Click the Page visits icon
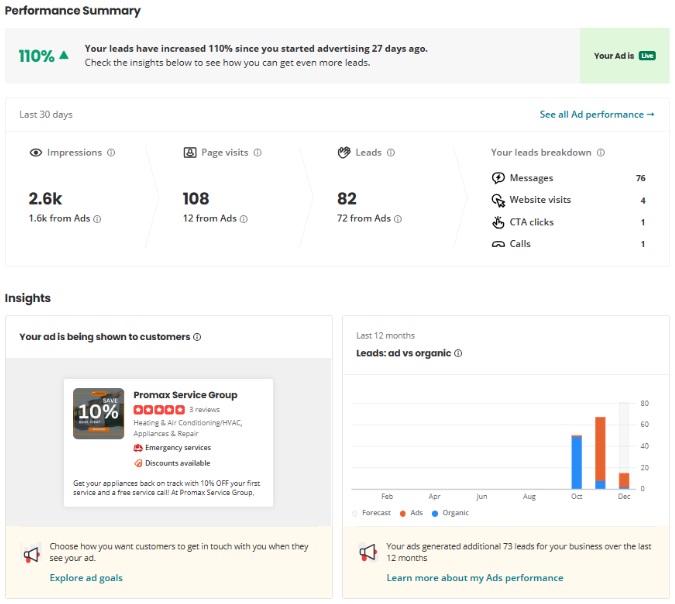Screen dimensions: 675x604 (190, 152)
